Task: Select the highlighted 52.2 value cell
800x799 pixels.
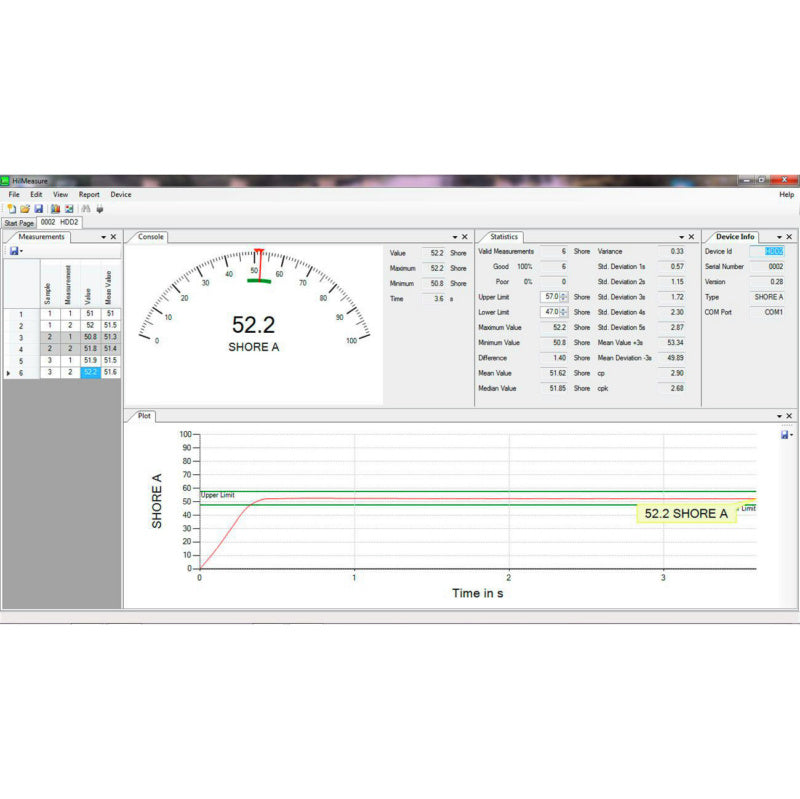Action: (90, 372)
